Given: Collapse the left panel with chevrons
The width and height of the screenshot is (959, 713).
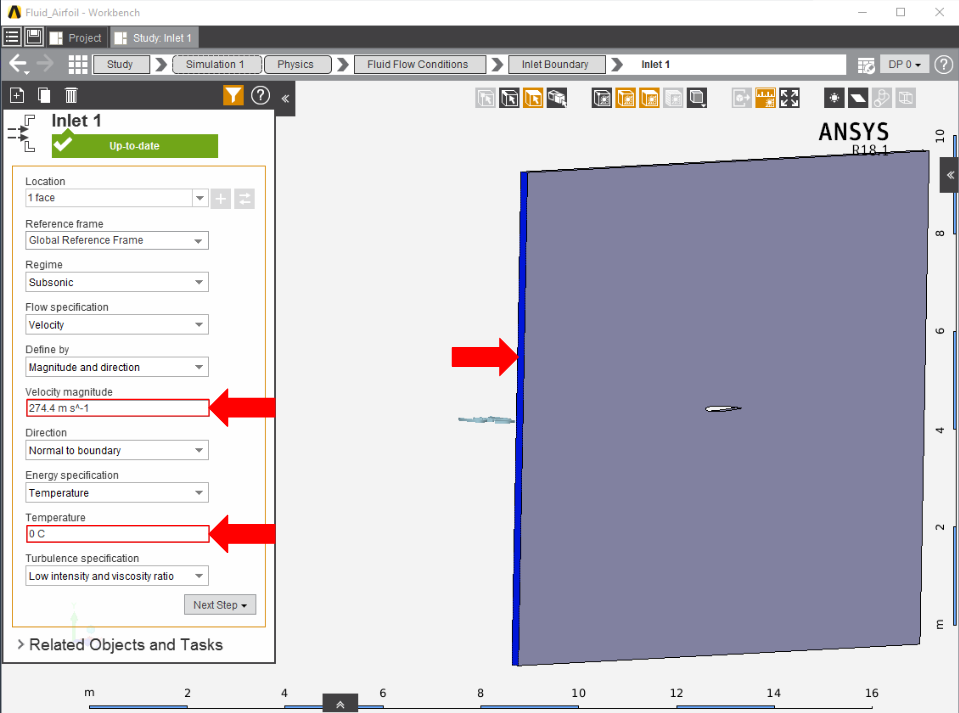Looking at the screenshot, I should click(285, 98).
